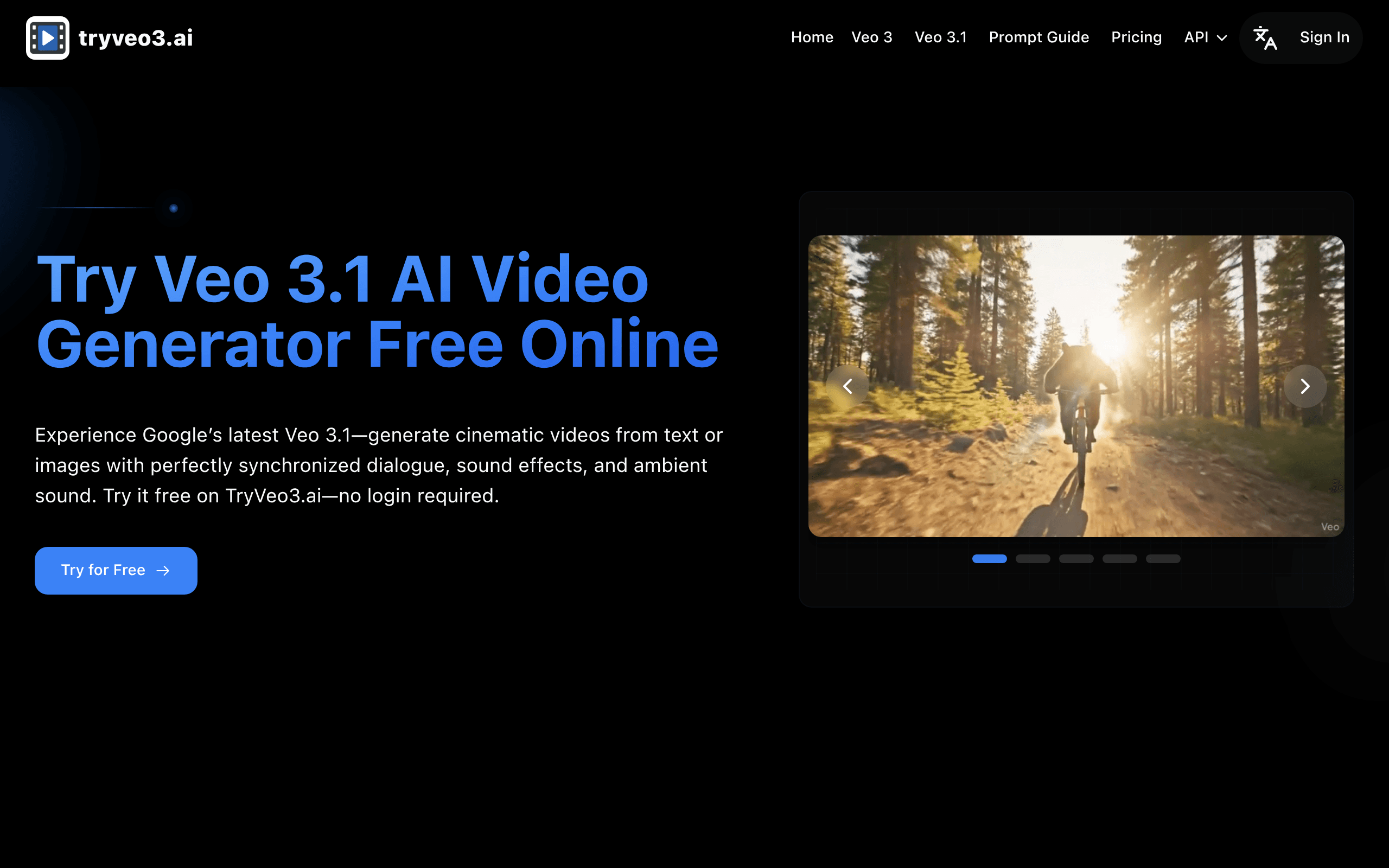
Task: Open the language translate icon
Action: (x=1265, y=38)
